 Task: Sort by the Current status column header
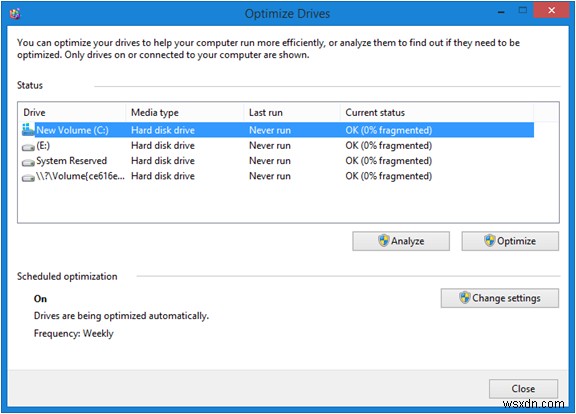437,112
